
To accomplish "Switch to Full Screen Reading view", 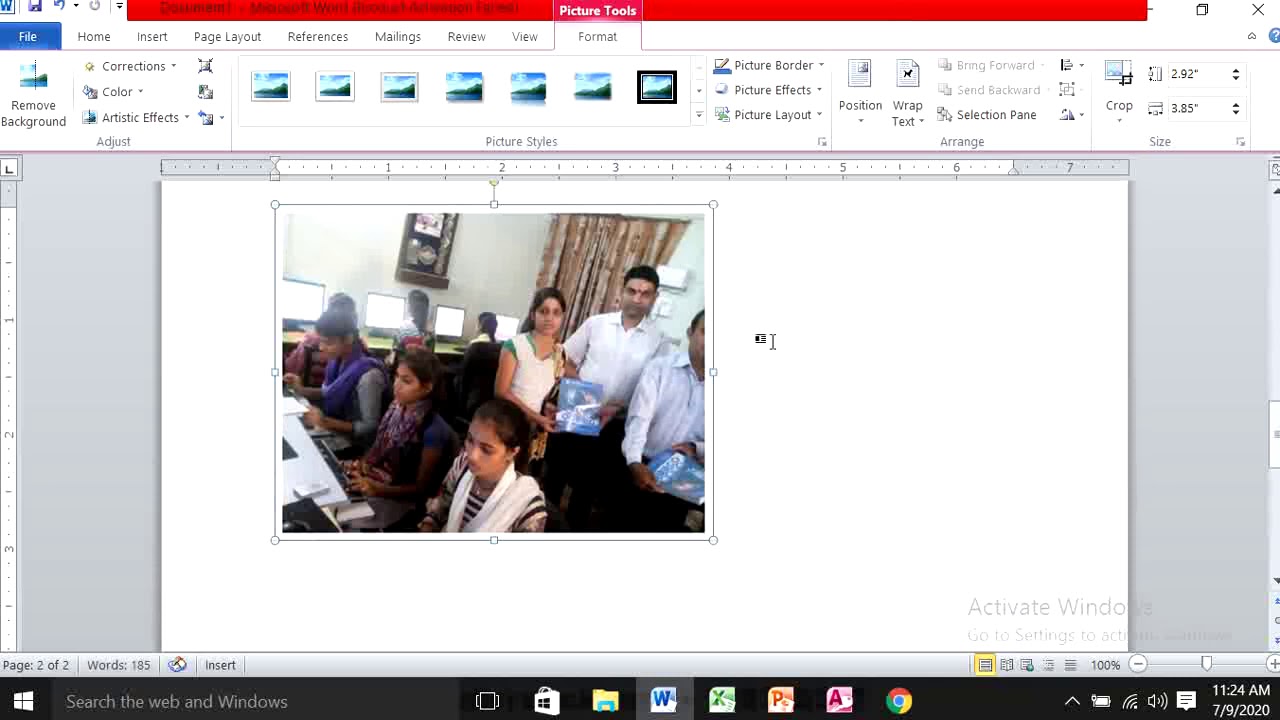I will pos(1007,665).
